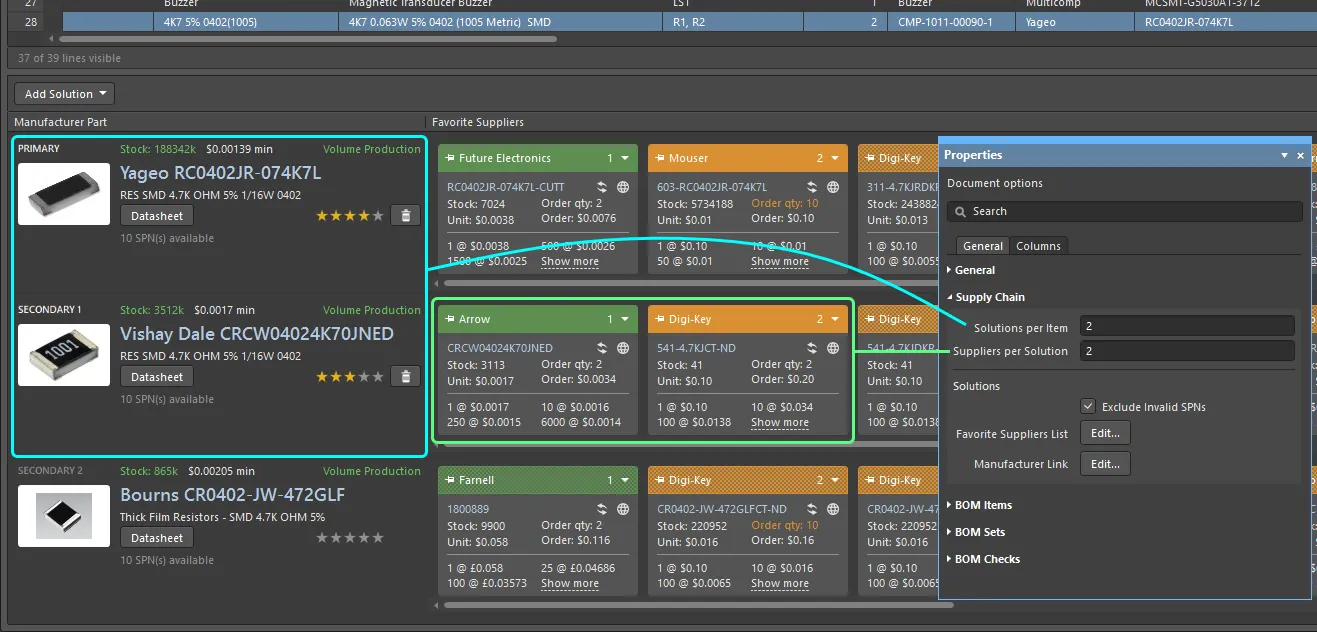
Task: Click the swap icon on Future Electronics card
Action: (x=603, y=187)
